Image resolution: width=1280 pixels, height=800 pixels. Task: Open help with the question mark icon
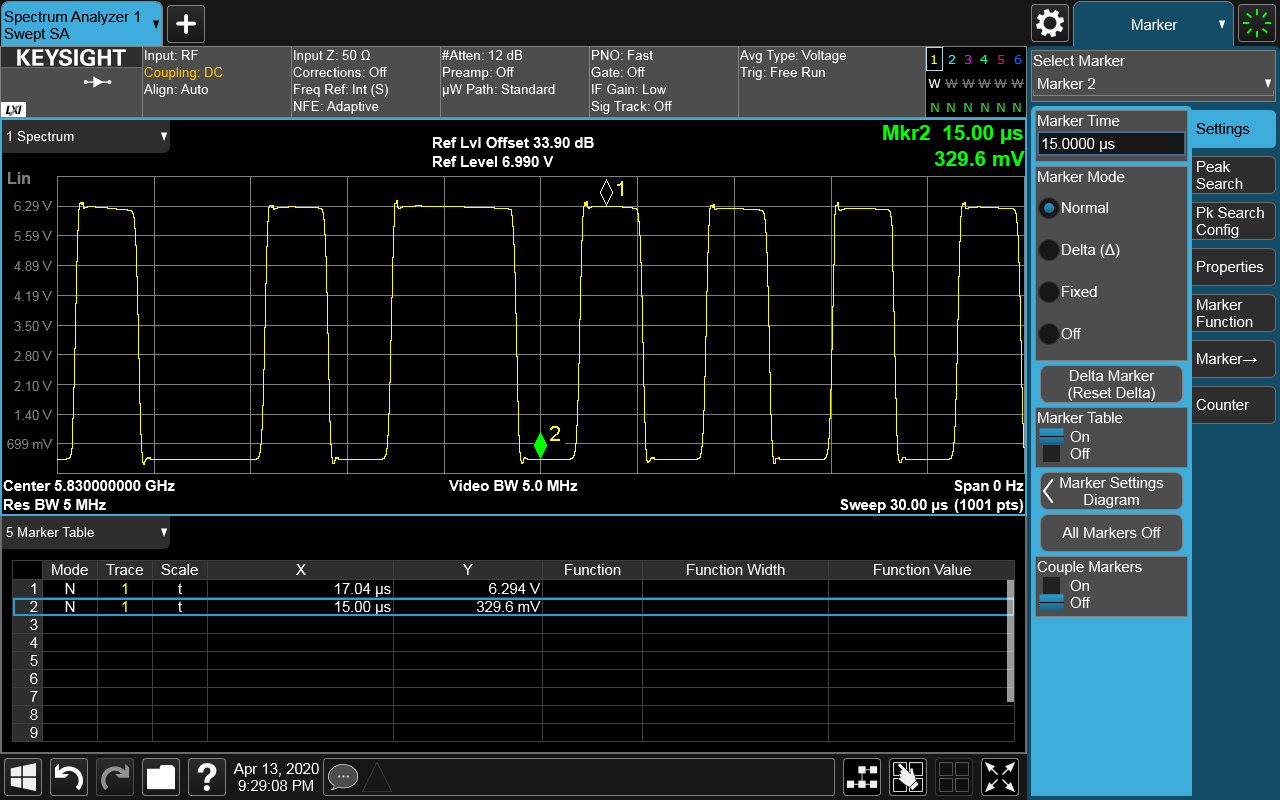click(x=207, y=776)
